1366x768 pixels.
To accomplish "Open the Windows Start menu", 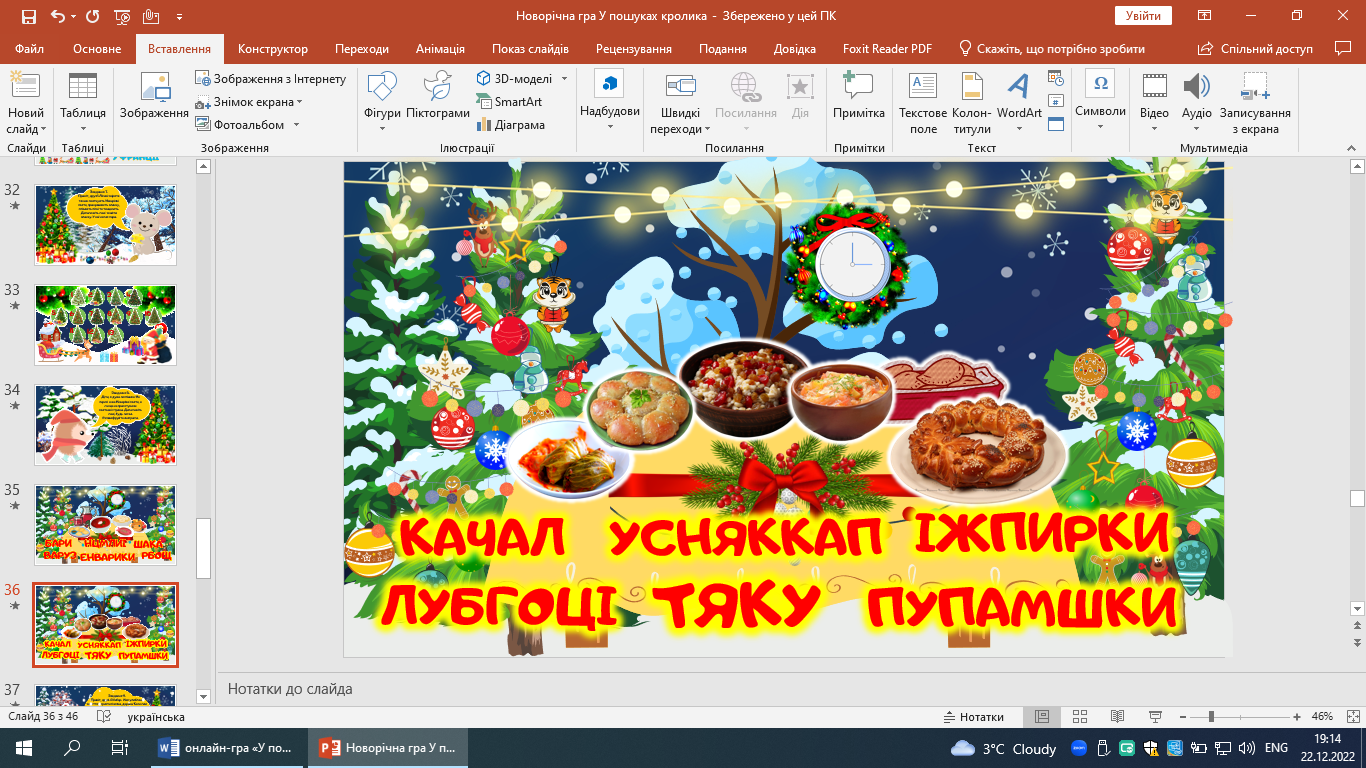I will (x=24, y=748).
